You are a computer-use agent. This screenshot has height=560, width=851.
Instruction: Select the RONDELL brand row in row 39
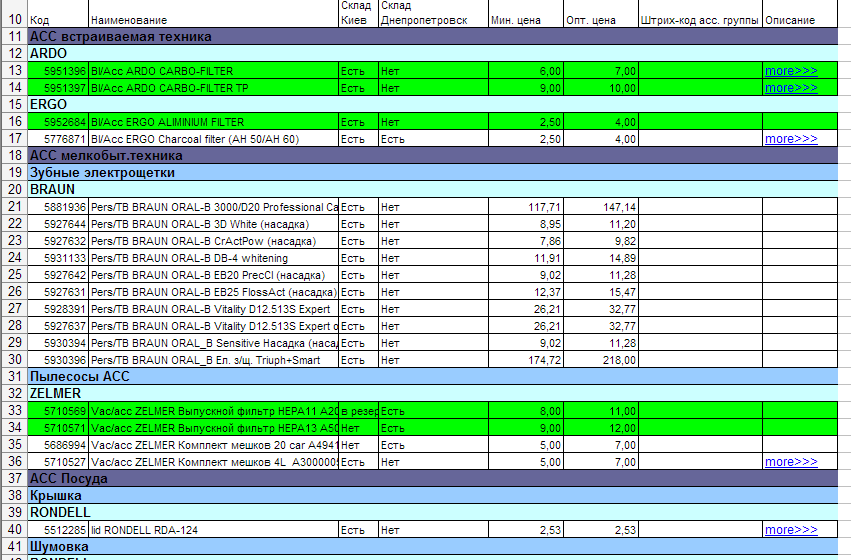433,513
